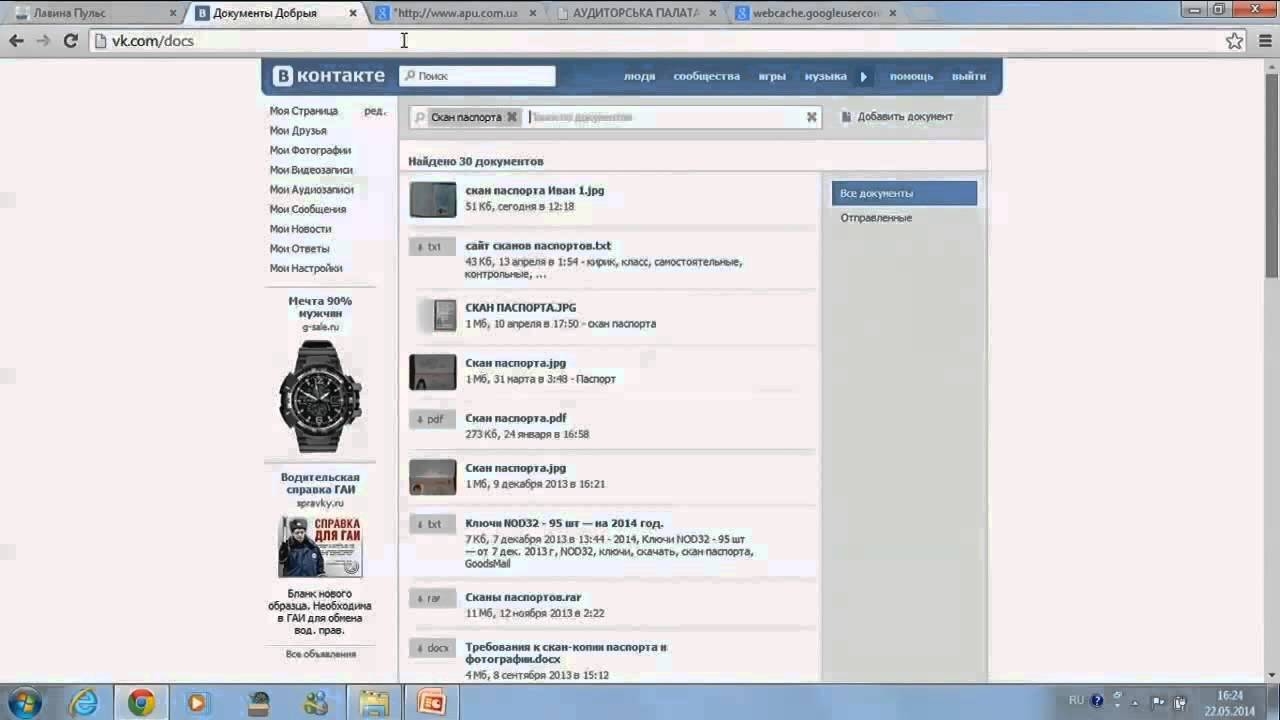The image size is (1280, 720).
Task: Click Все объявления link
Action: (x=321, y=654)
